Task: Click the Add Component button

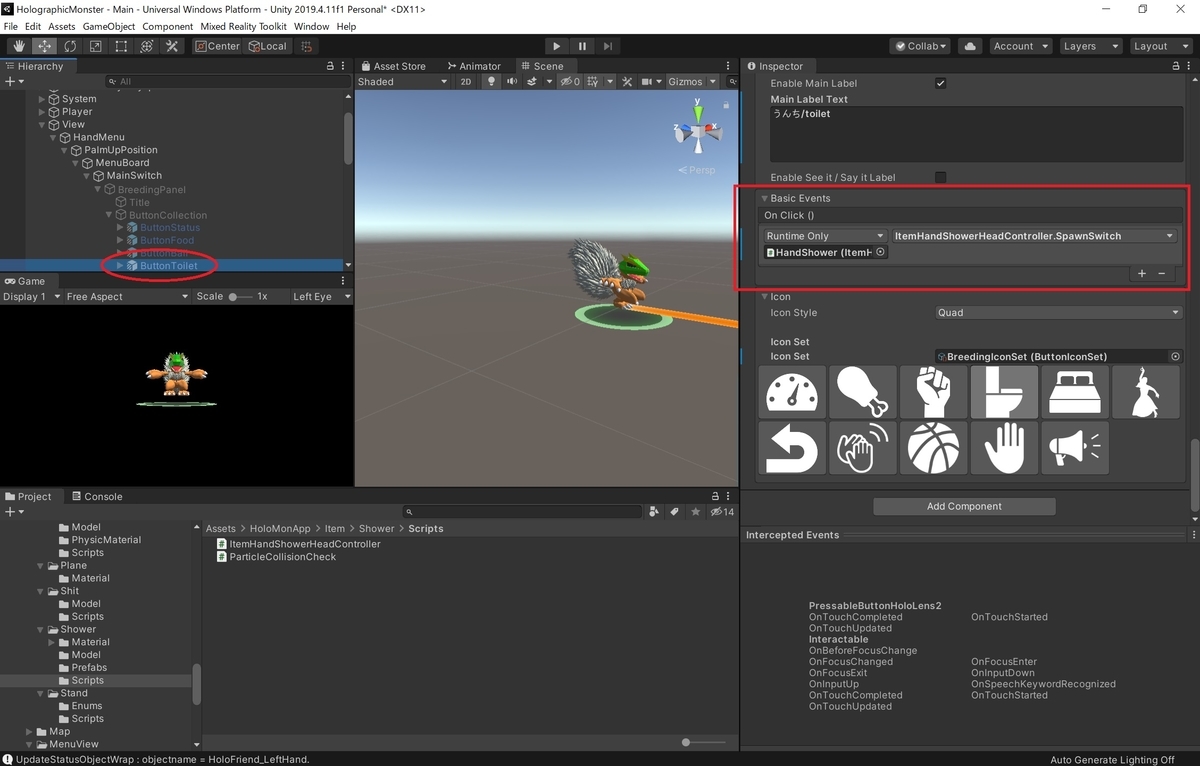Action: (x=964, y=506)
